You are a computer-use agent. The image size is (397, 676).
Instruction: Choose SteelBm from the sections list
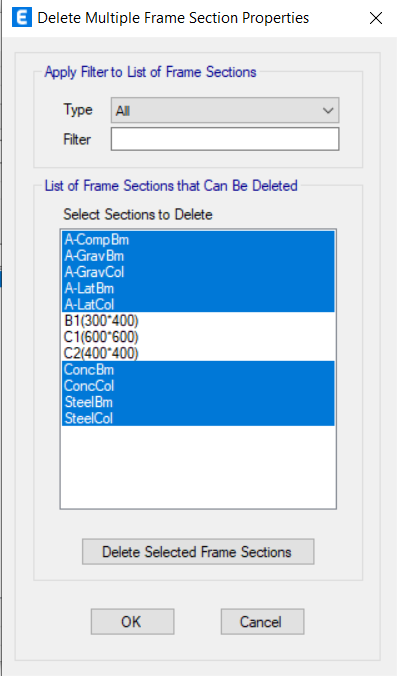(x=198, y=402)
